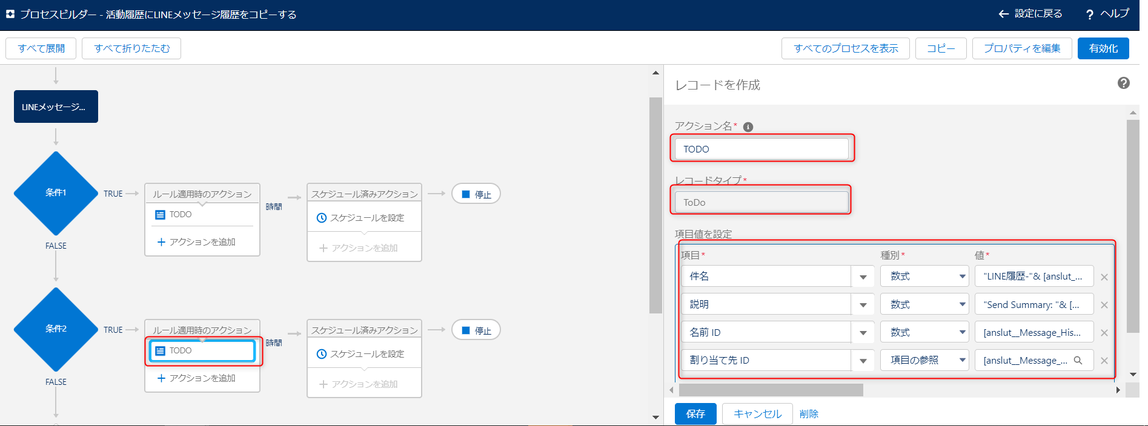
Task: Click the question mark icon beside ヘルプ
Action: click(1090, 15)
